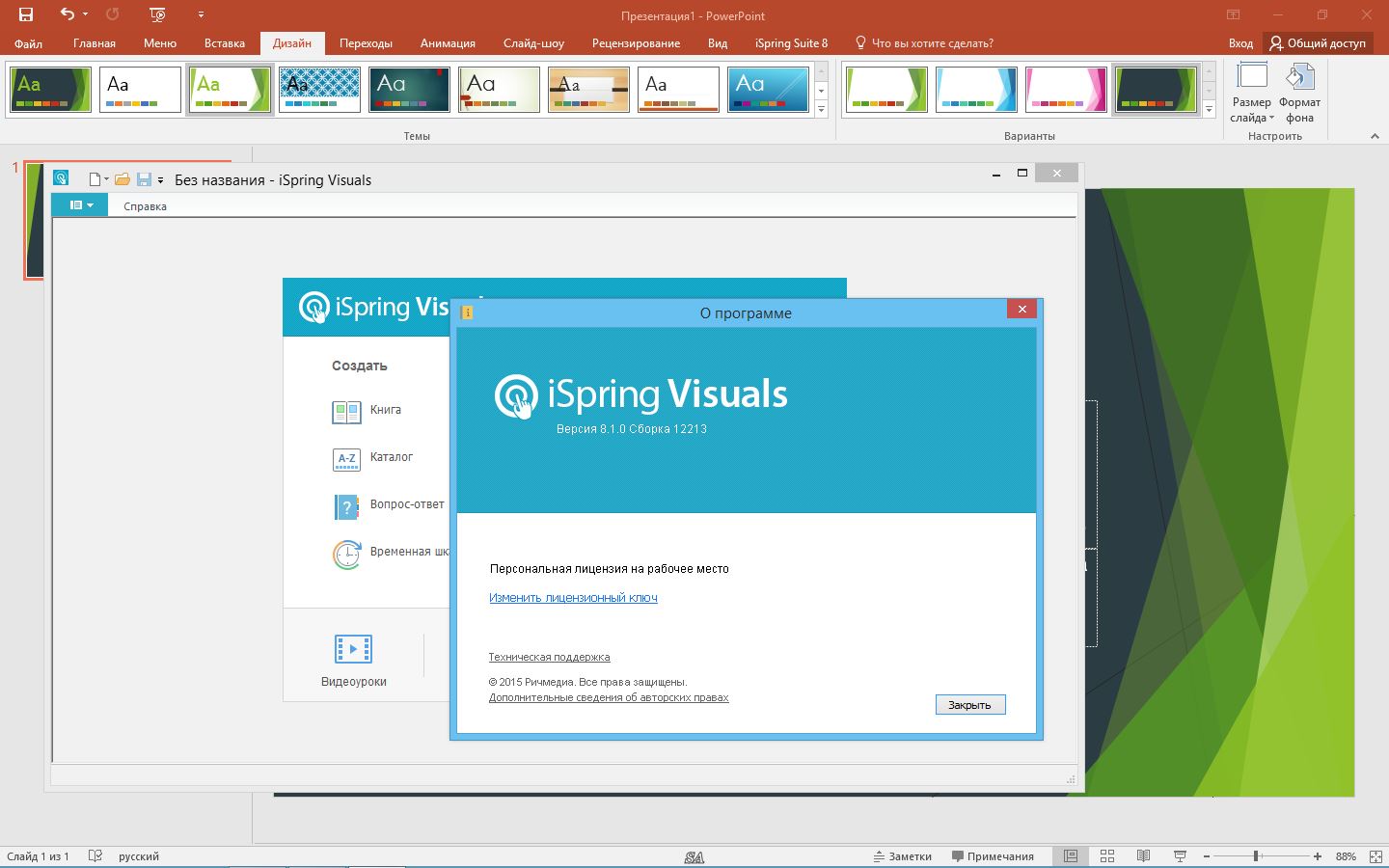Viewport: 1389px width, 868px height.
Task: Open the Format Background pane icon
Action: click(x=1299, y=93)
